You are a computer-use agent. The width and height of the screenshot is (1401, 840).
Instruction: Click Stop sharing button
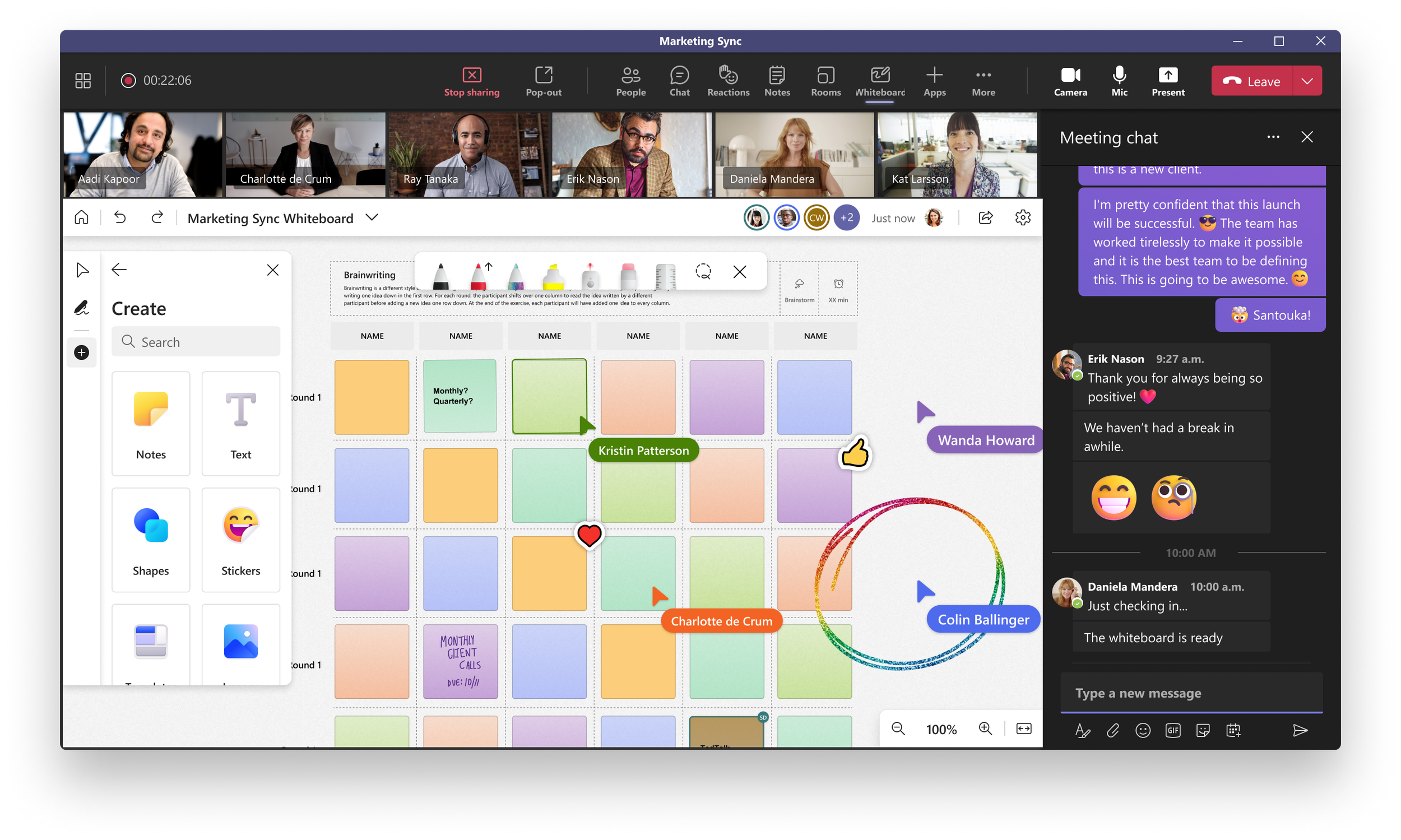pos(471,81)
